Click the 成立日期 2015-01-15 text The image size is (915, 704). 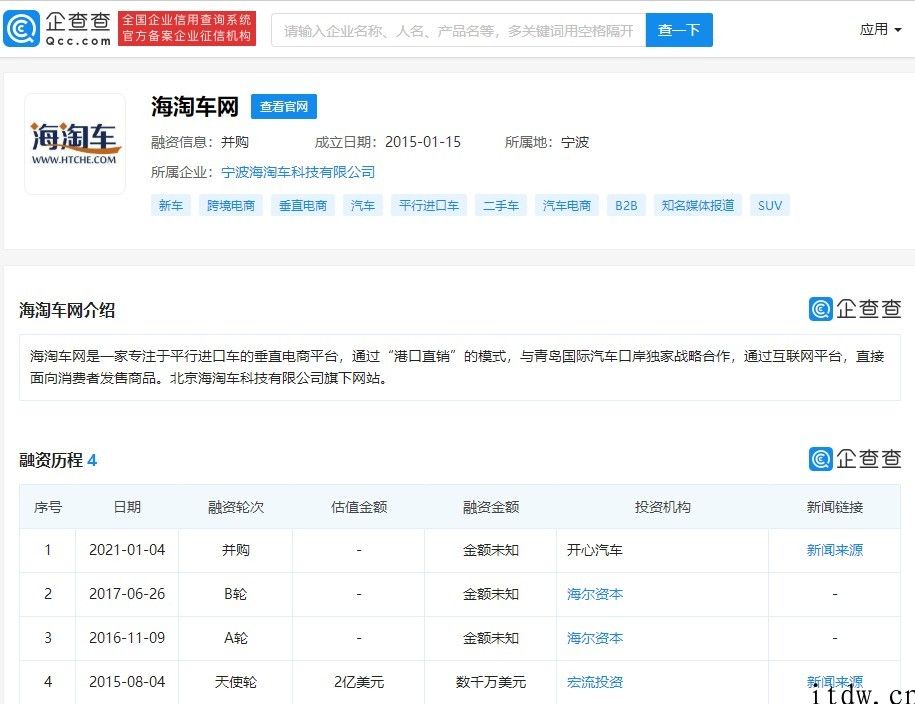(x=387, y=142)
